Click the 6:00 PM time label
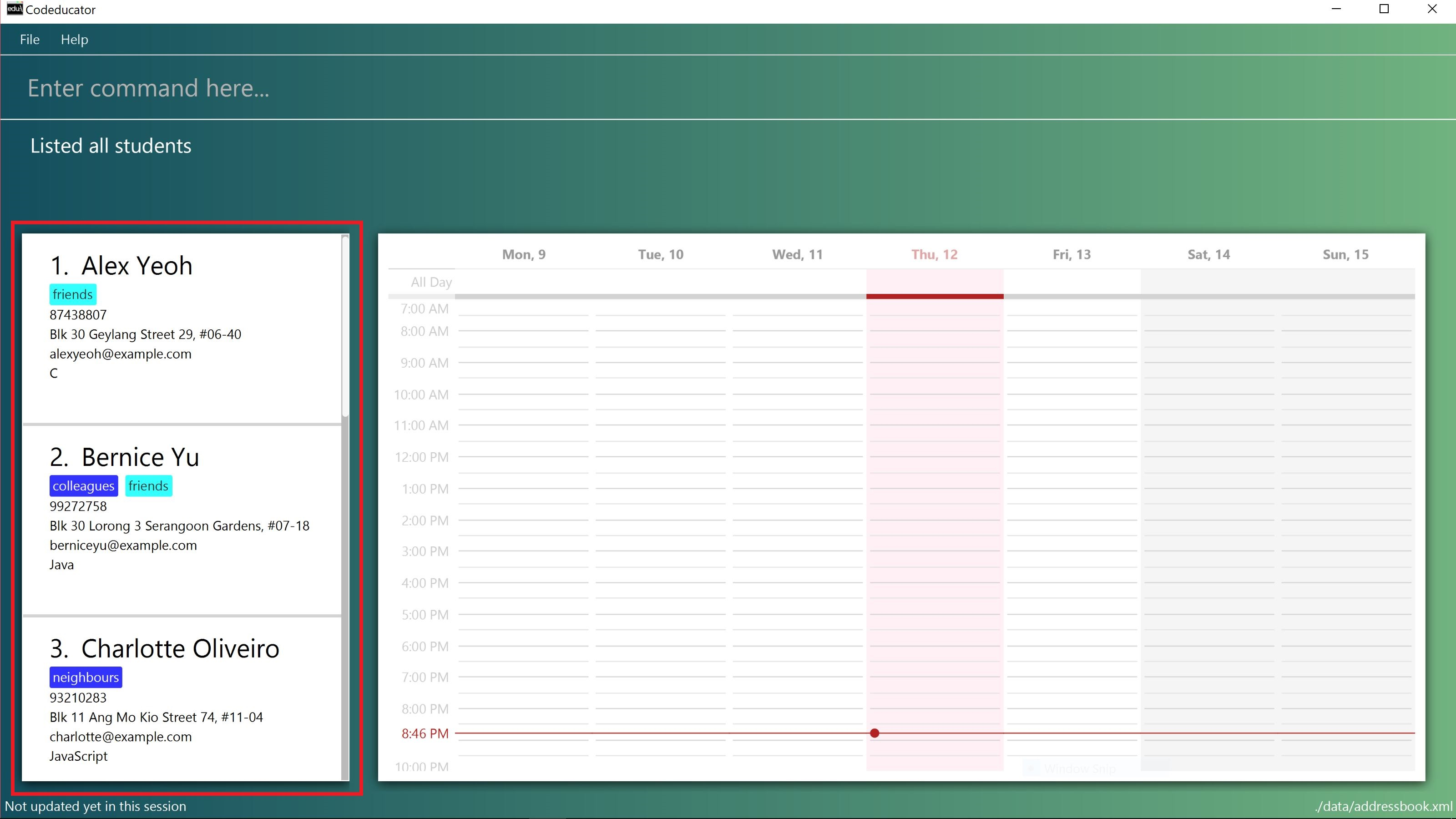Image resolution: width=1456 pixels, height=819 pixels. coord(425,646)
